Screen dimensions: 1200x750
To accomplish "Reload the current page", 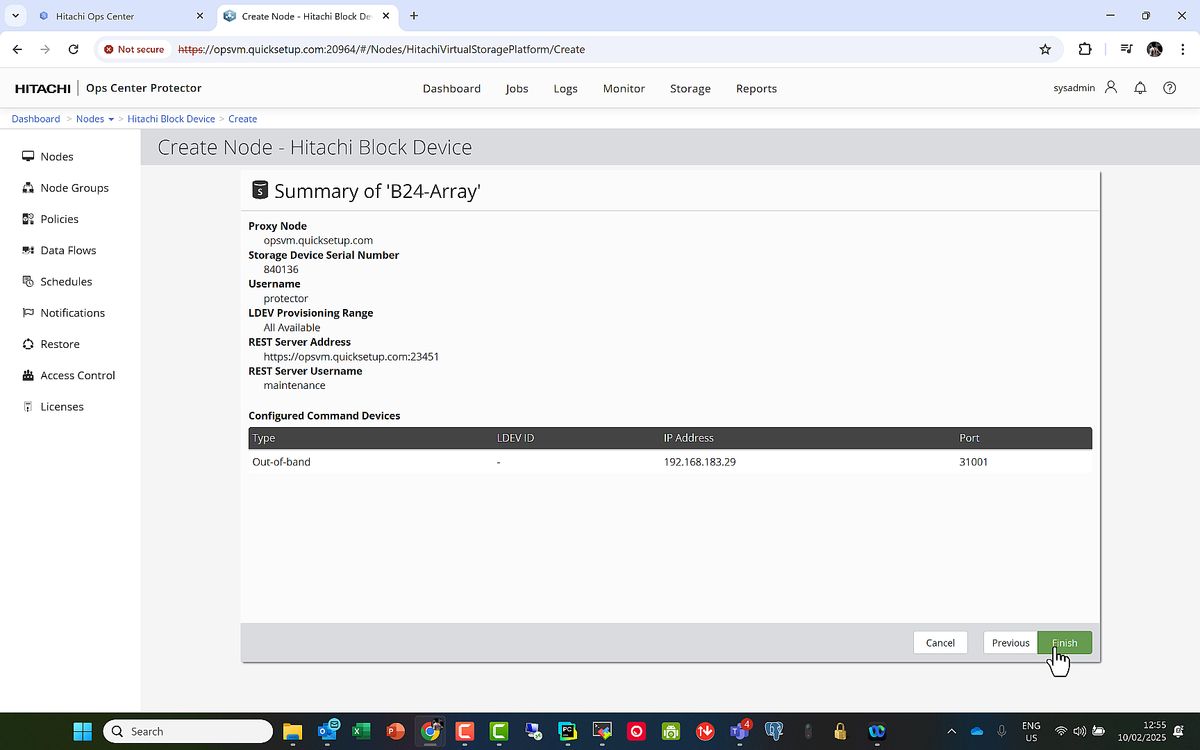I will point(73,49).
